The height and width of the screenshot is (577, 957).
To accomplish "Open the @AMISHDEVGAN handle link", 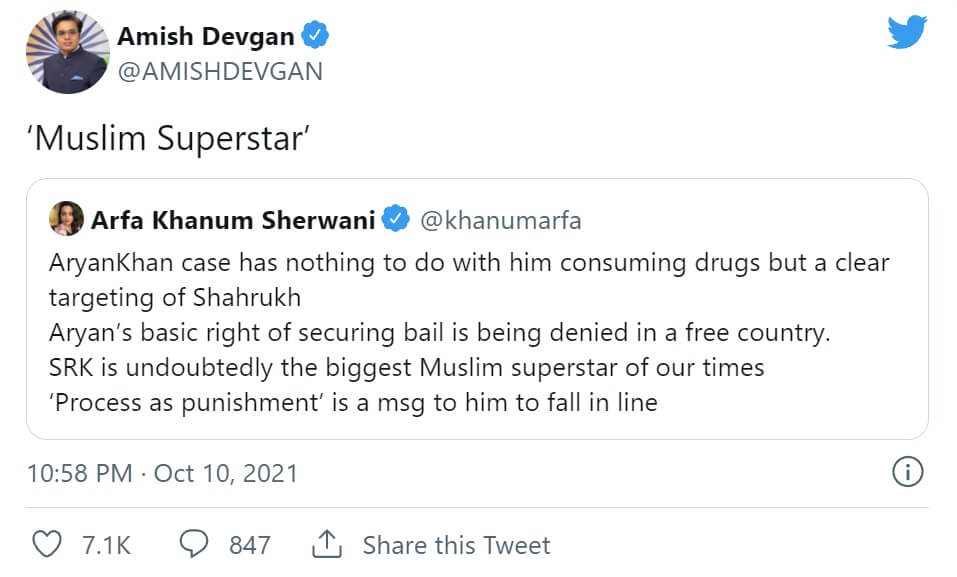I will (220, 71).
